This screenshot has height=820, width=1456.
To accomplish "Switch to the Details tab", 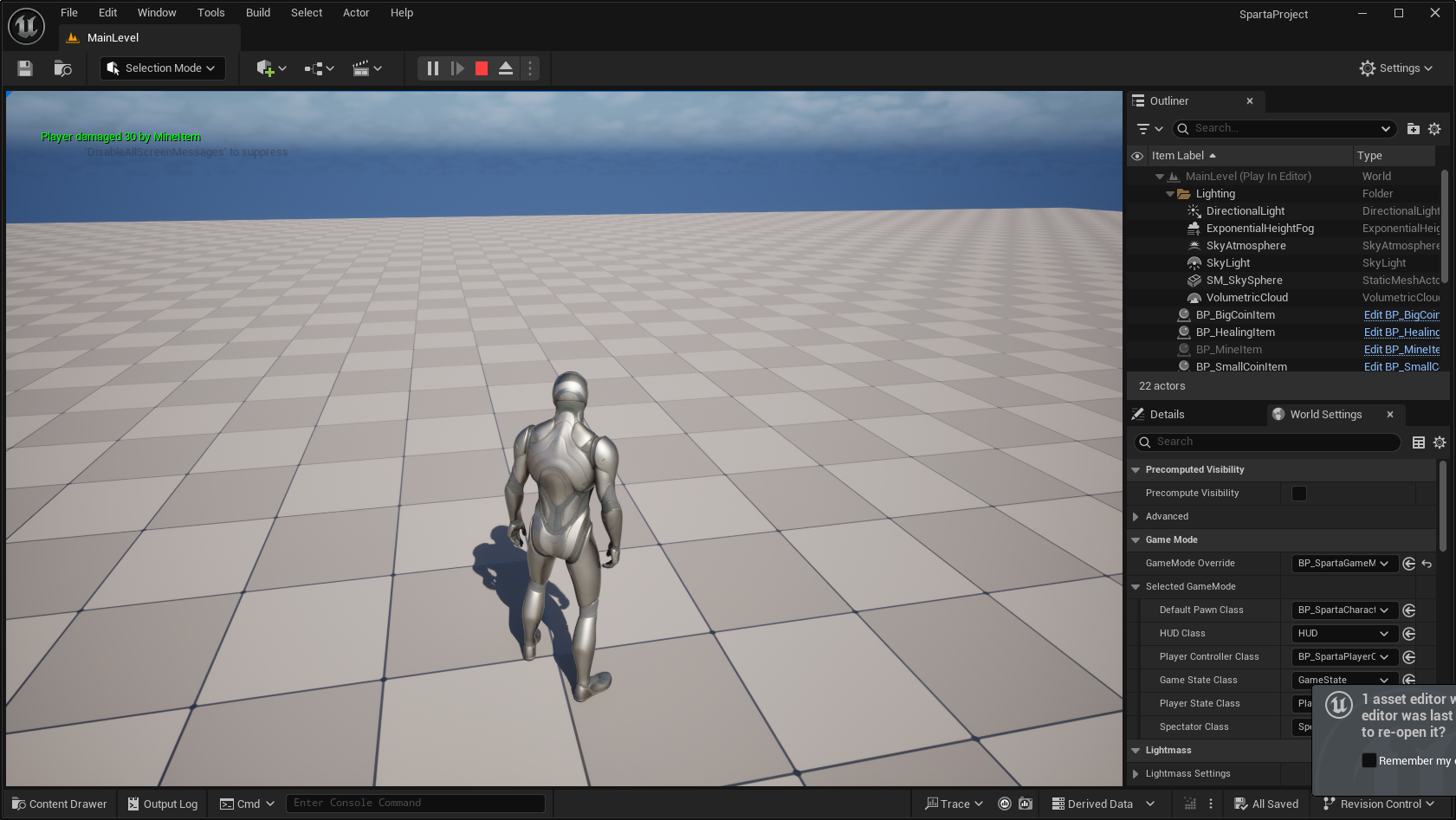I will click(1167, 415).
